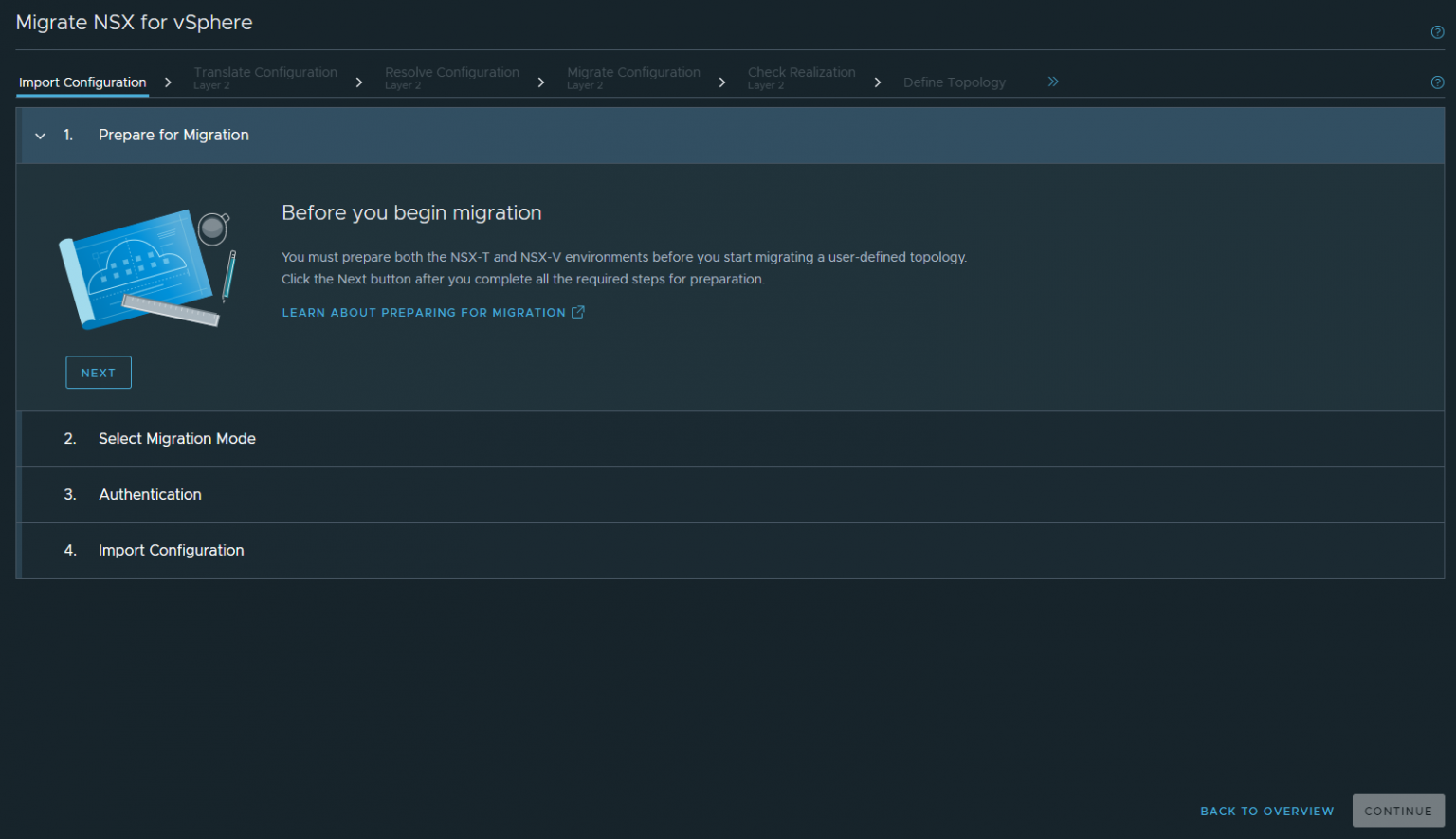The width and height of the screenshot is (1456, 839).
Task: Expand the Authentication section
Action: pyautogui.click(x=150, y=494)
